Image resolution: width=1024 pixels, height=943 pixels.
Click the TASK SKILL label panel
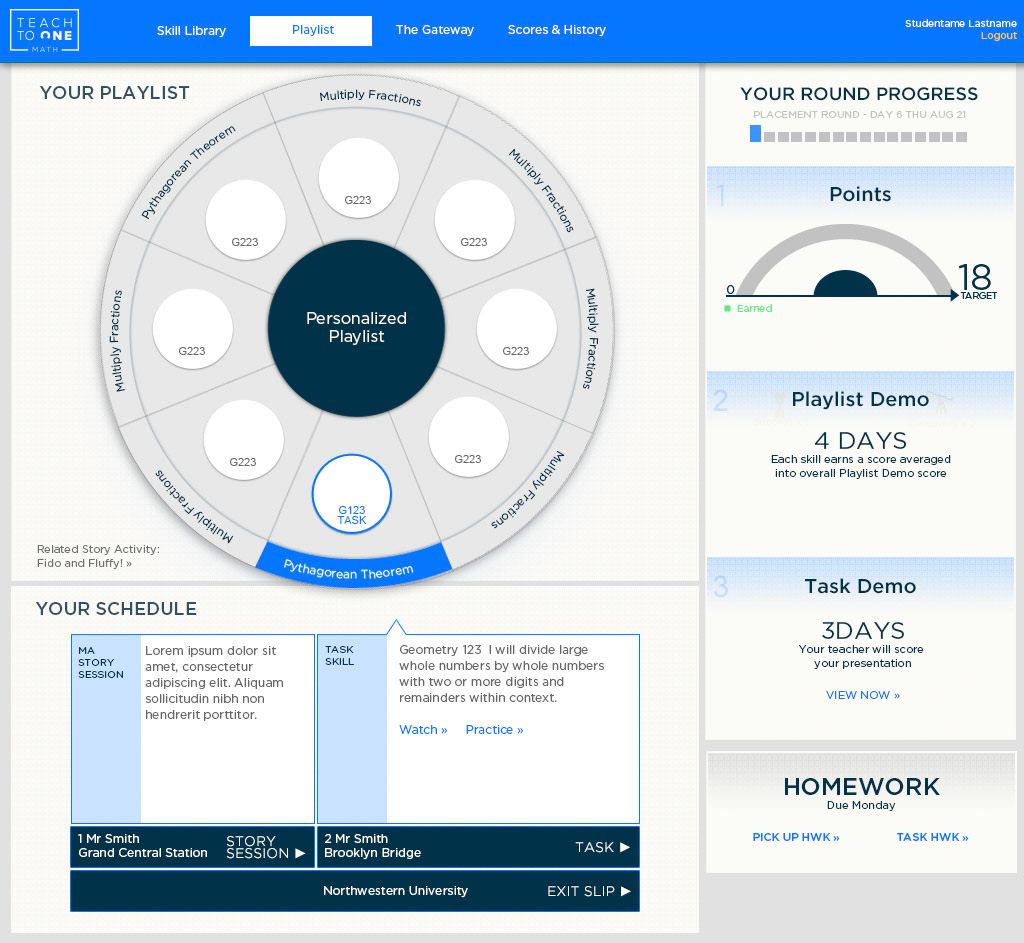(353, 728)
